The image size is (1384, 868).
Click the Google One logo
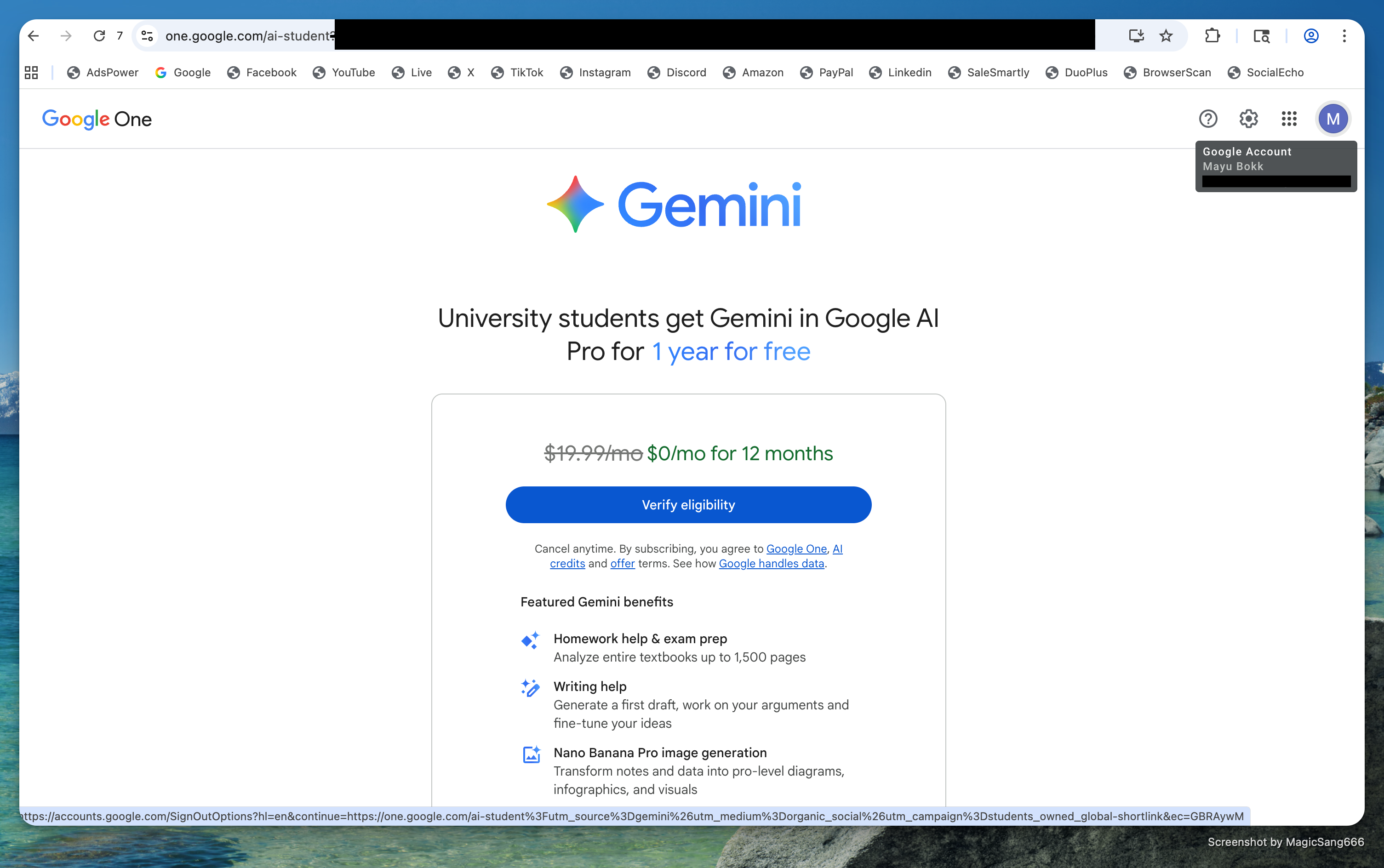click(x=97, y=119)
